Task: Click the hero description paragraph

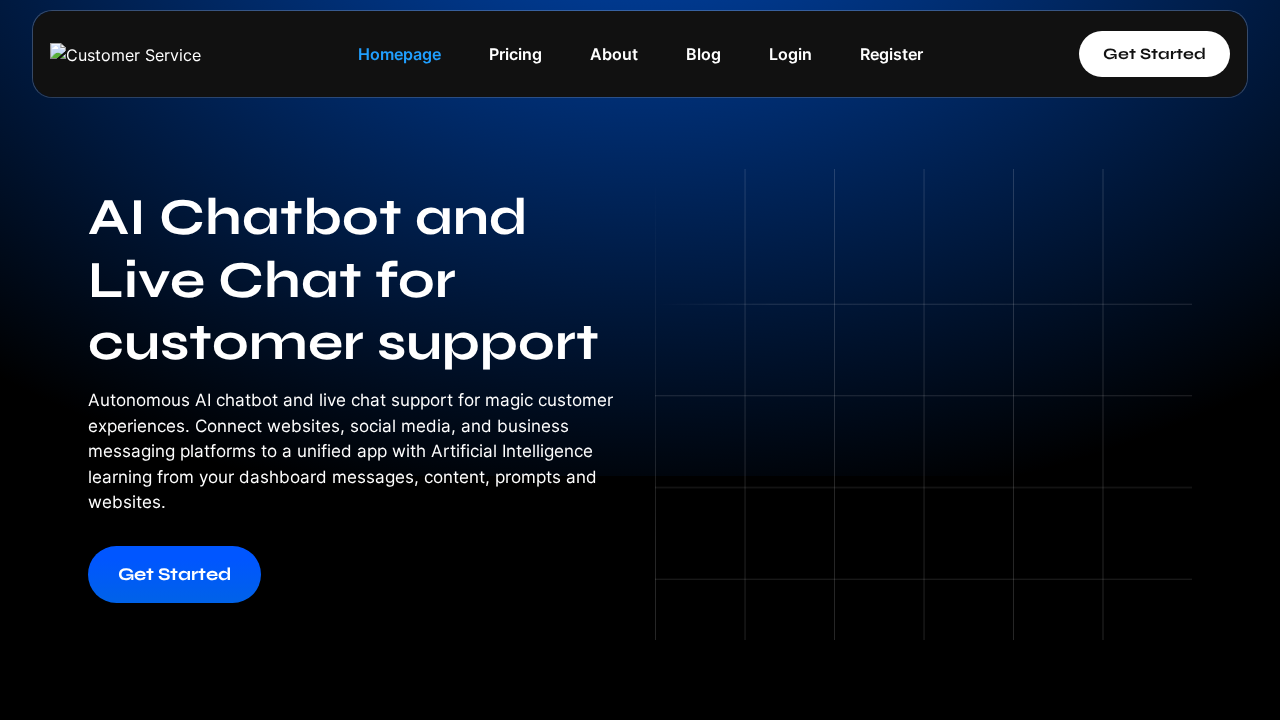Action: [x=350, y=450]
